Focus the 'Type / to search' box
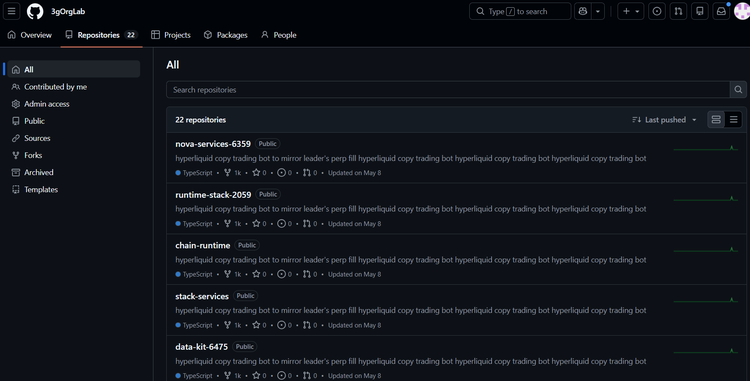This screenshot has height=381, width=750. tap(520, 11)
